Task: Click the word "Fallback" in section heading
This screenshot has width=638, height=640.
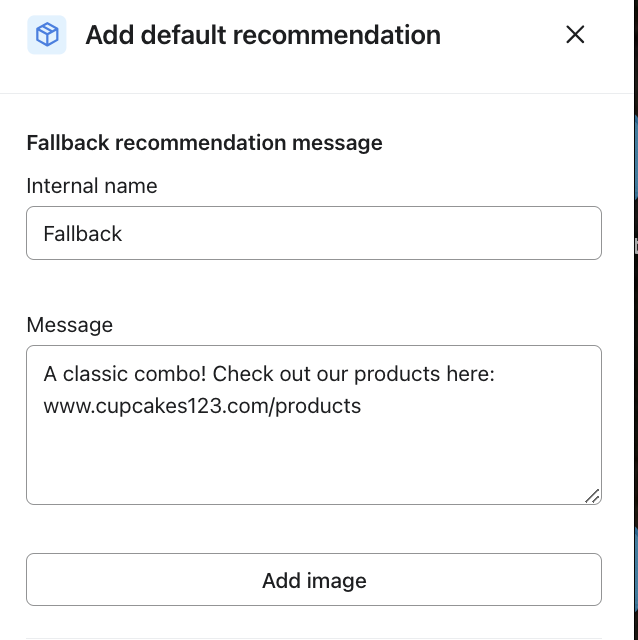Action: tap(68, 142)
